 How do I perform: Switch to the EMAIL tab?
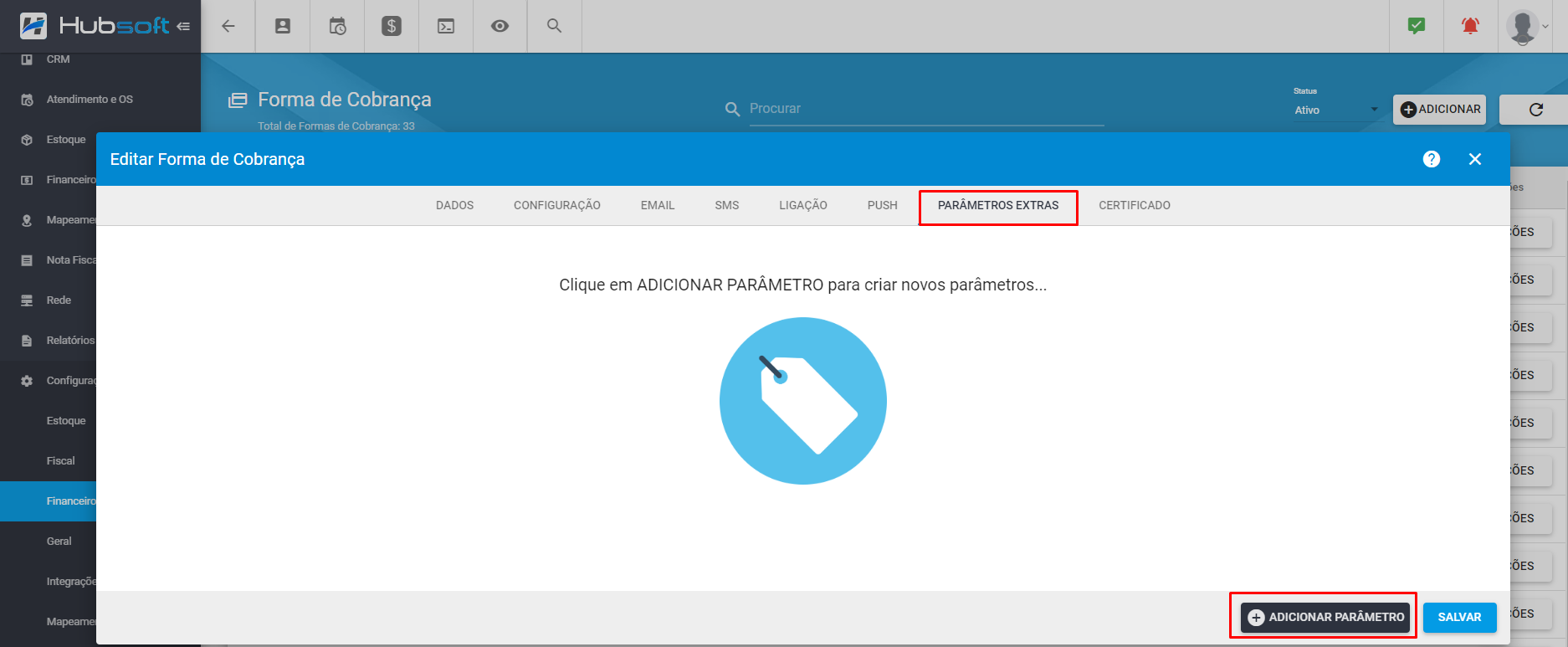point(658,205)
